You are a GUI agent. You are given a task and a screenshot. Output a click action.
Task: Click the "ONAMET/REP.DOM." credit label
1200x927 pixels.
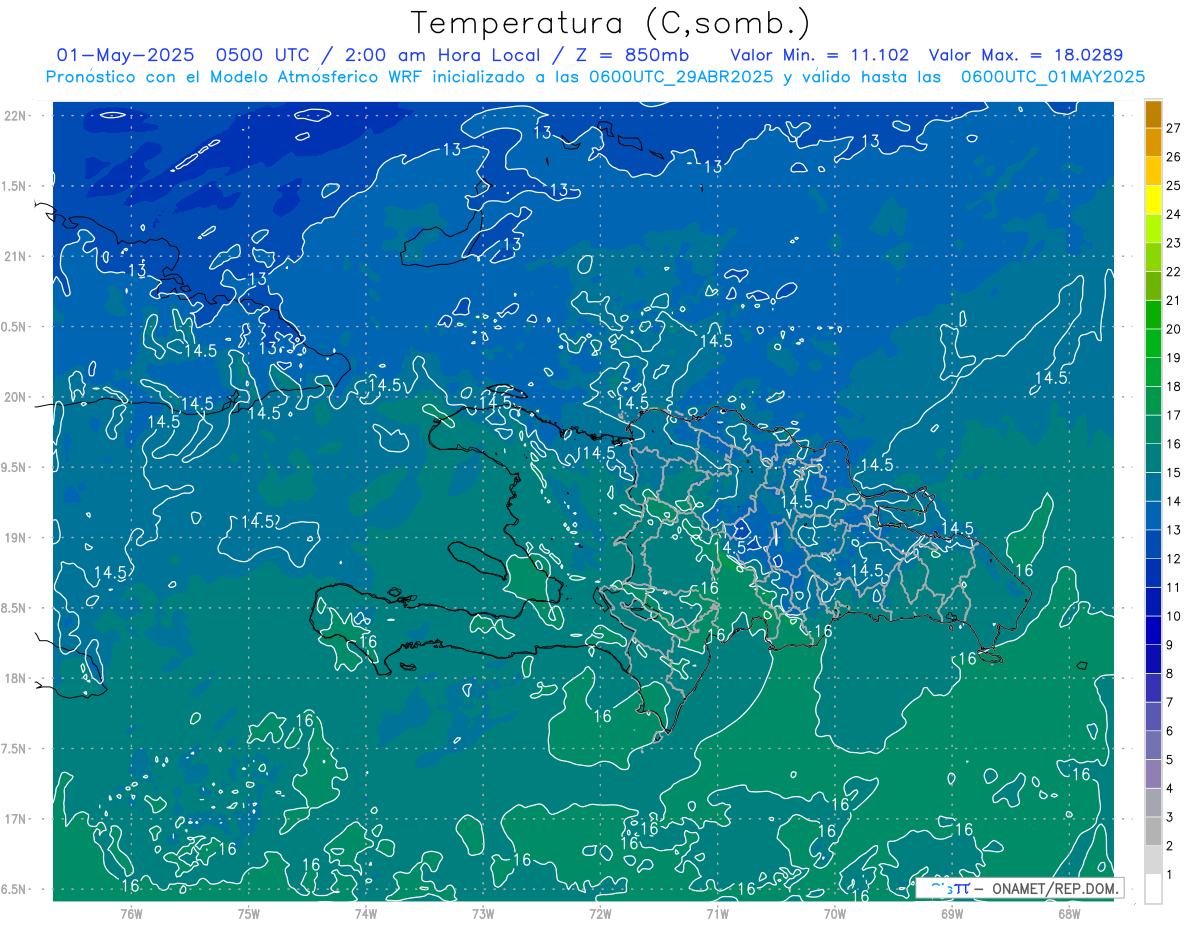(x=1056, y=888)
